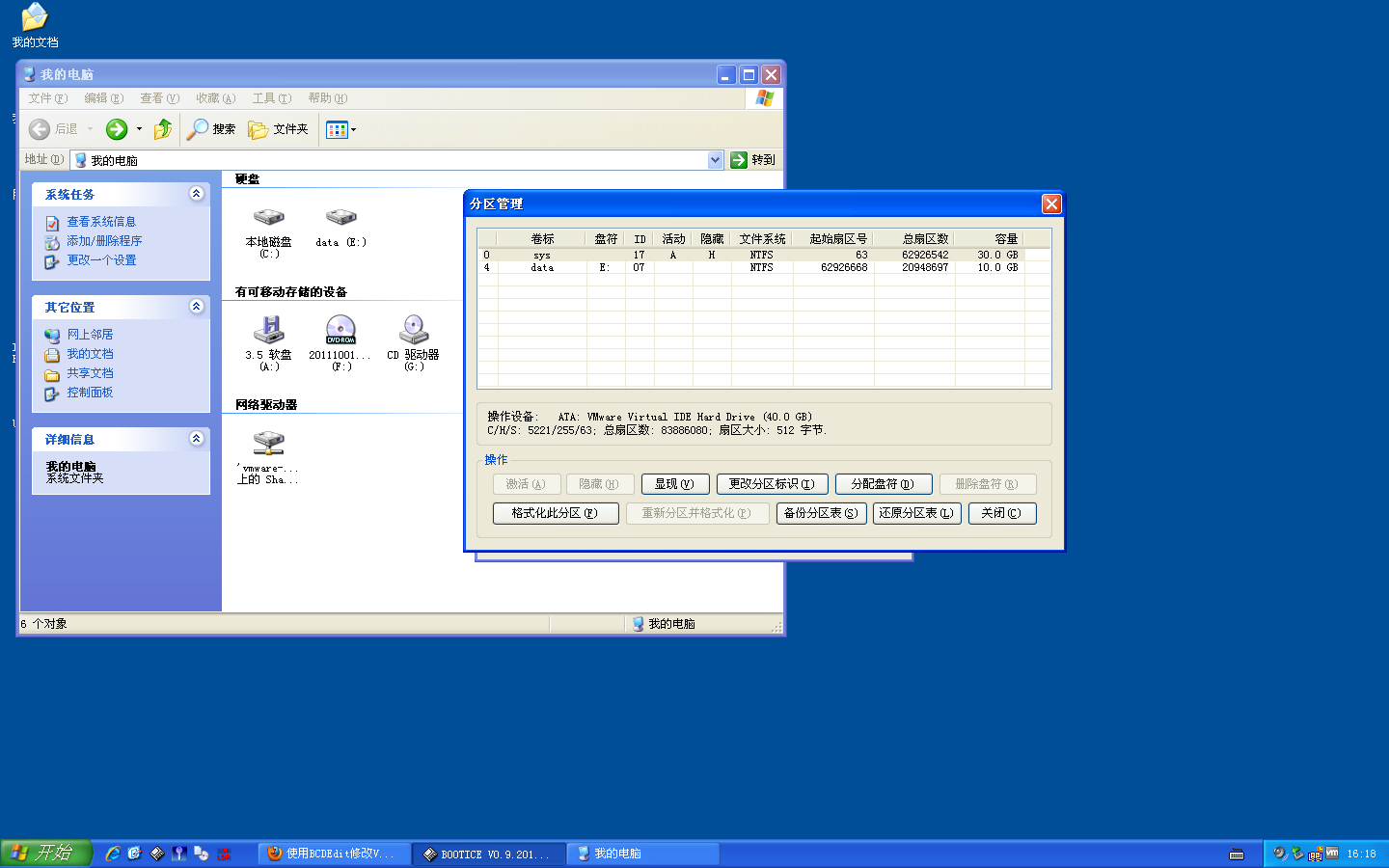Open the views icon on toolbar
This screenshot has width=1389, height=868.
click(337, 129)
